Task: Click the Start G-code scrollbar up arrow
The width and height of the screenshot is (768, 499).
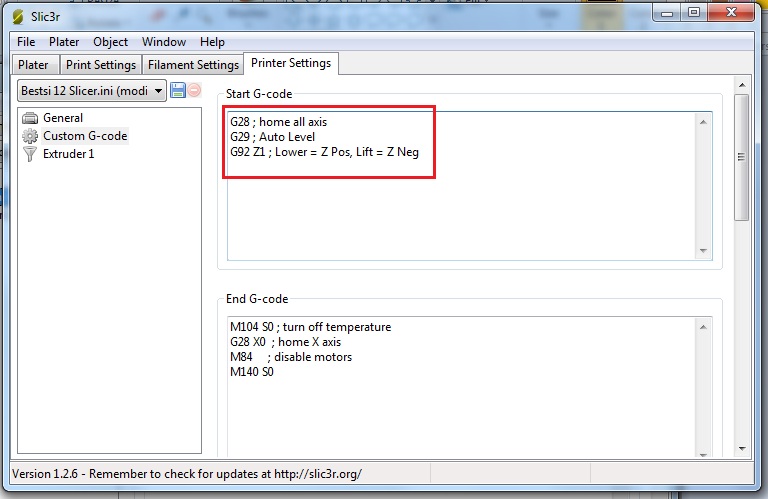Action: [x=703, y=122]
